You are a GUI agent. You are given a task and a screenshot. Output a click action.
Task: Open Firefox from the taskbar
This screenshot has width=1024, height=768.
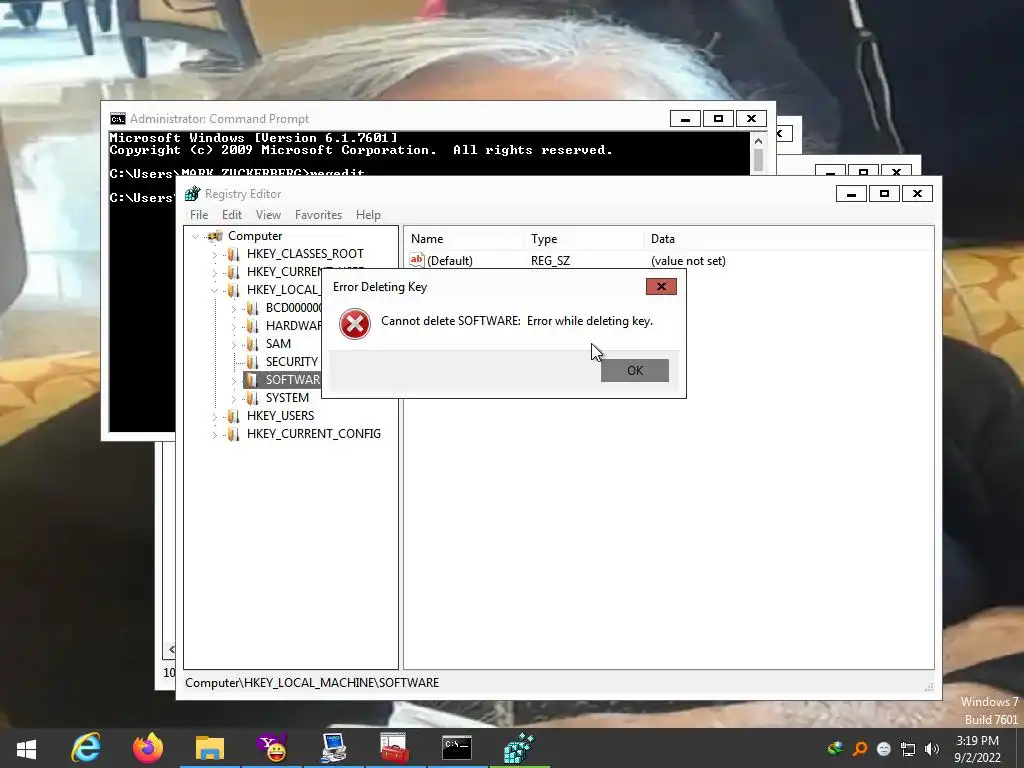point(148,748)
